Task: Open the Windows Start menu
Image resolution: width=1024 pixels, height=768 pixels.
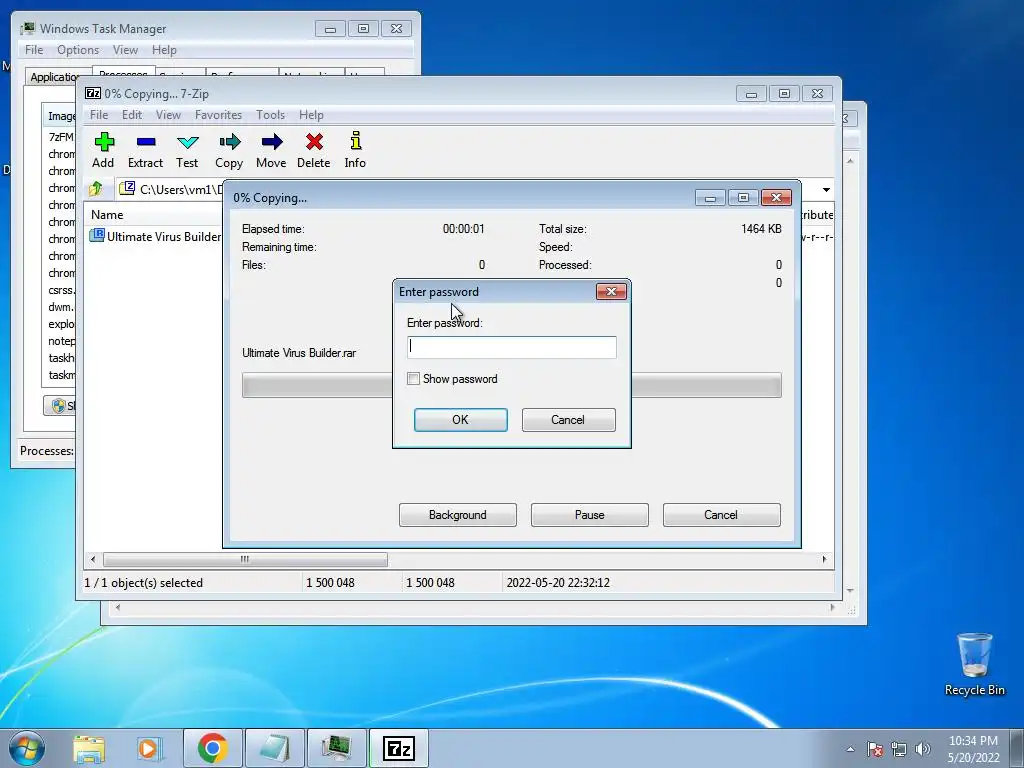Action: click(26, 748)
